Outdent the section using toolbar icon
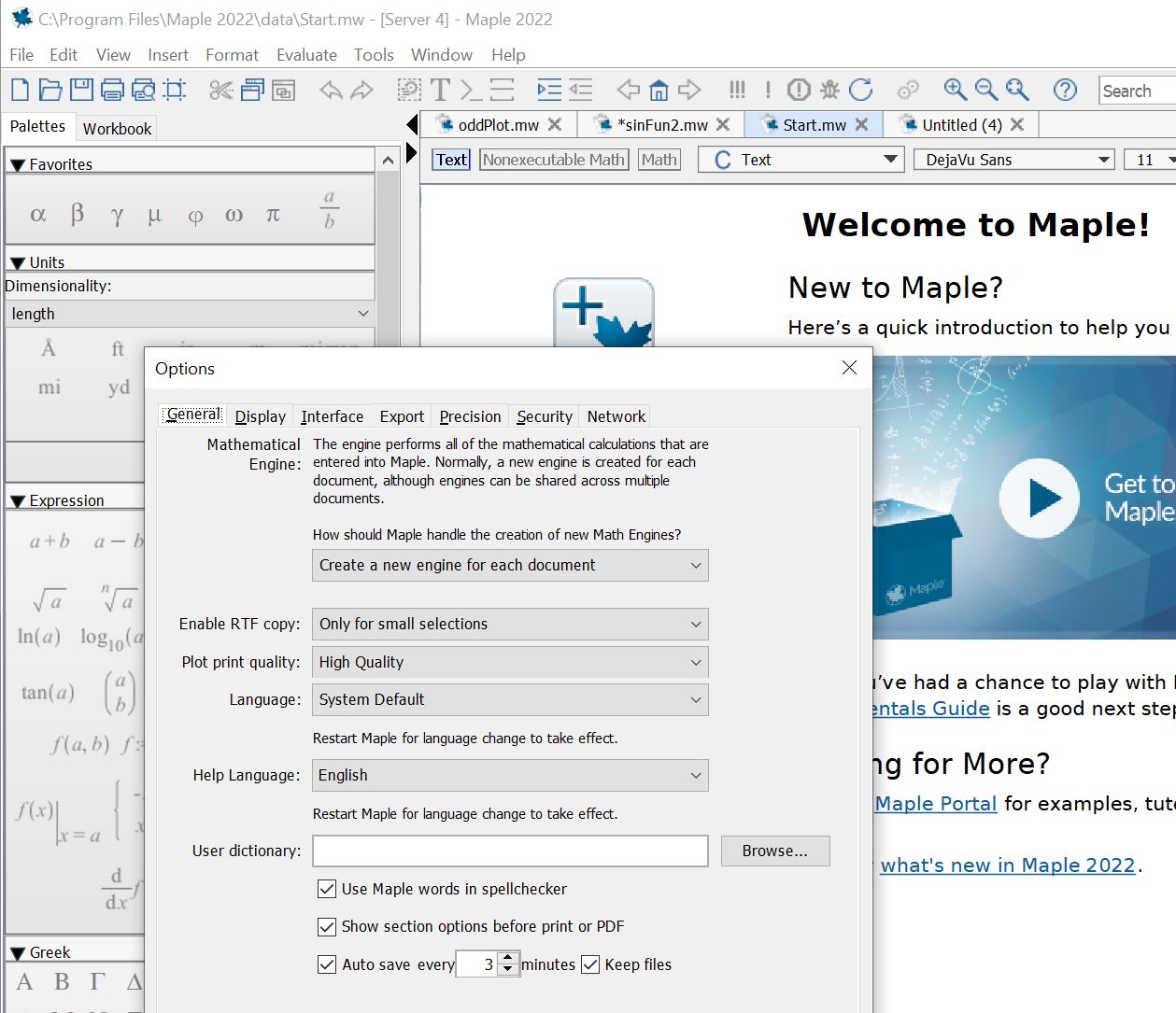The width and height of the screenshot is (1176, 1013). point(581,90)
